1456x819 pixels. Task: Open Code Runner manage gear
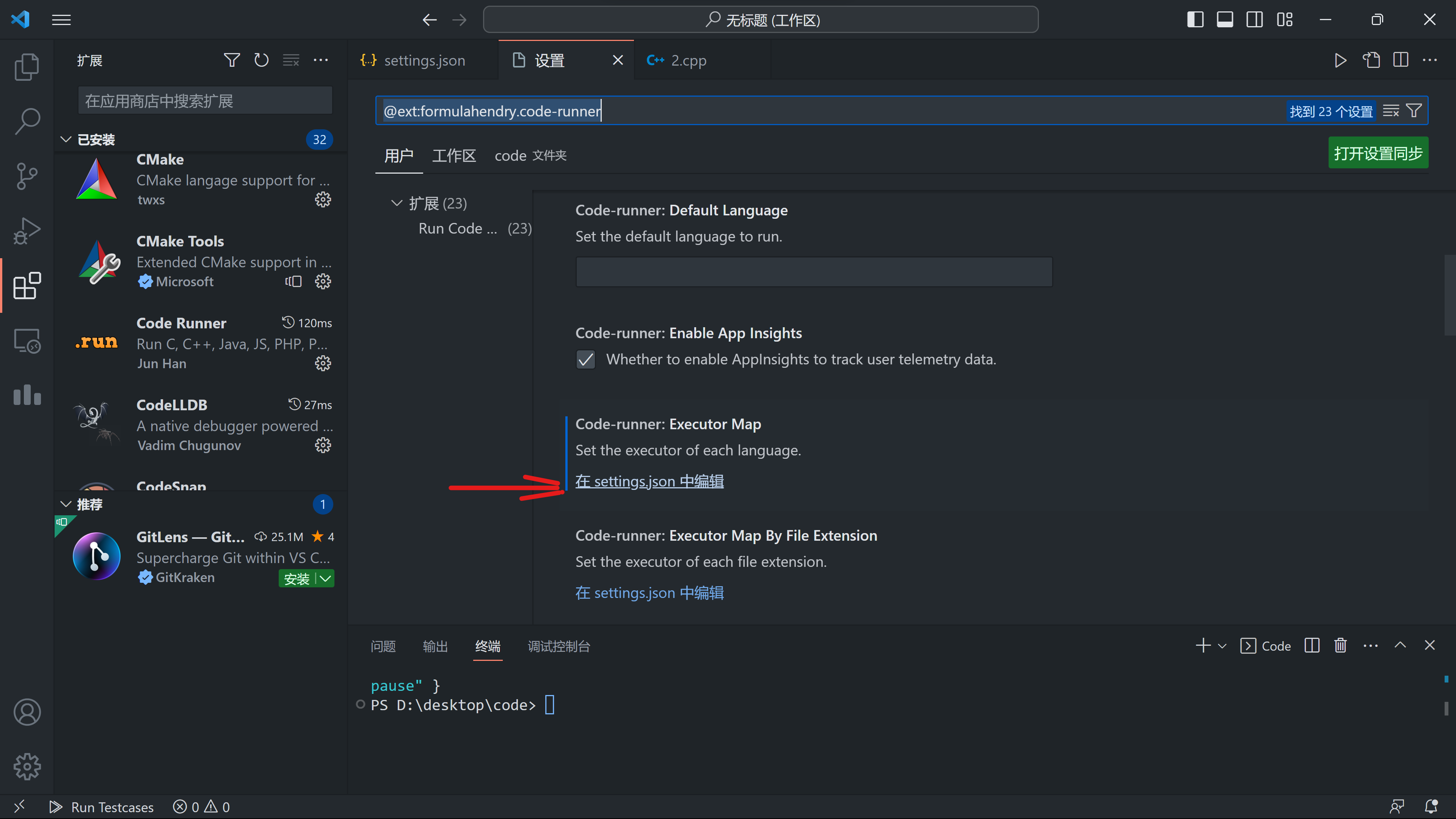323,364
